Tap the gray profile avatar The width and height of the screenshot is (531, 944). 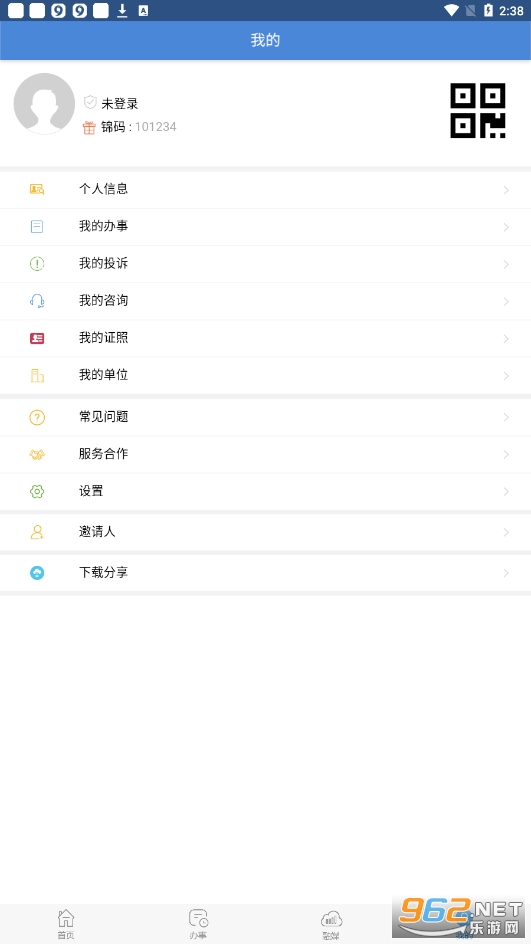(x=44, y=104)
